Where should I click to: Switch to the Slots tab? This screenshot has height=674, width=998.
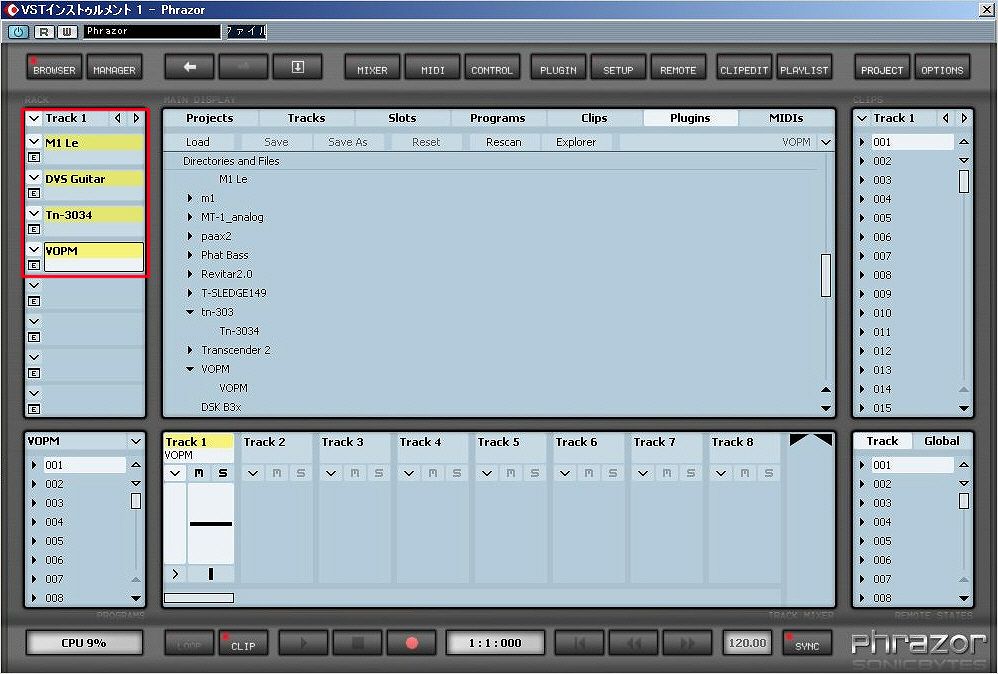point(402,118)
